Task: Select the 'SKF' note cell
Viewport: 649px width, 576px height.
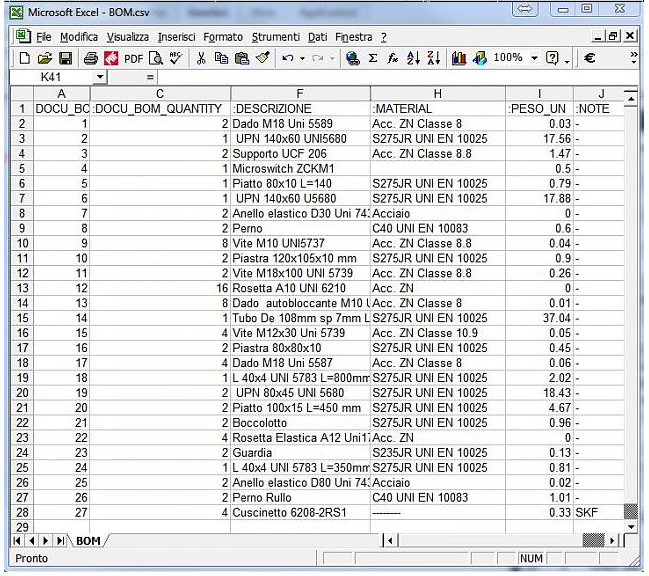Action: 599,513
